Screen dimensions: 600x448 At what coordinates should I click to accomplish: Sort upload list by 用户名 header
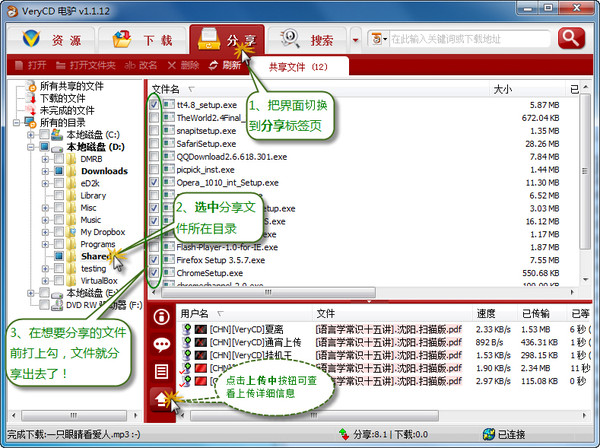(x=194, y=314)
